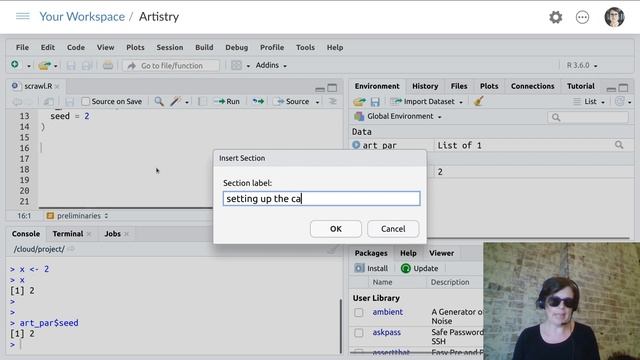Show document outline in editor
Viewport: 640px width, 360px height.
[x=333, y=101]
